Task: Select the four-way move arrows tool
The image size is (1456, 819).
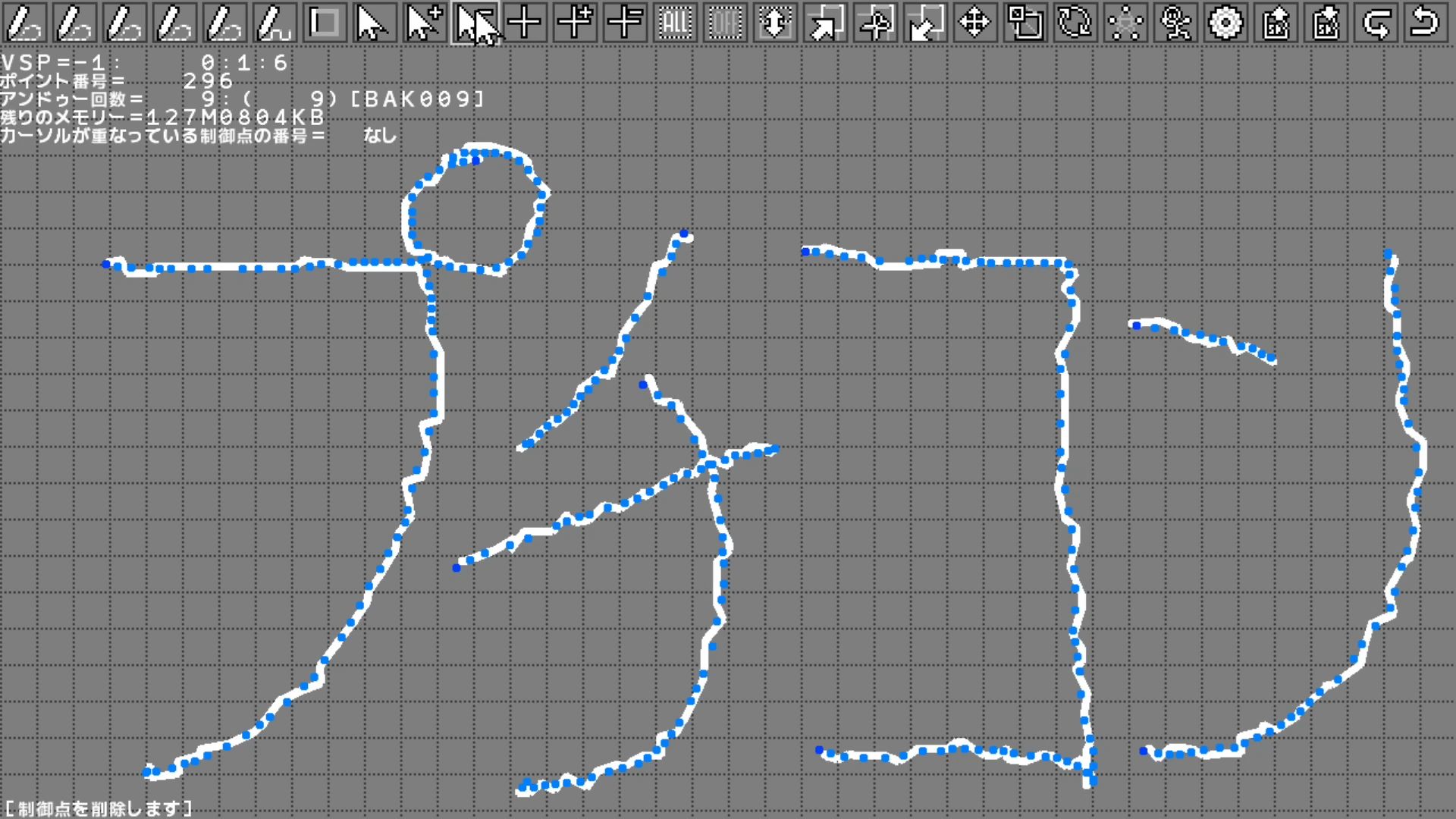Action: (x=975, y=23)
